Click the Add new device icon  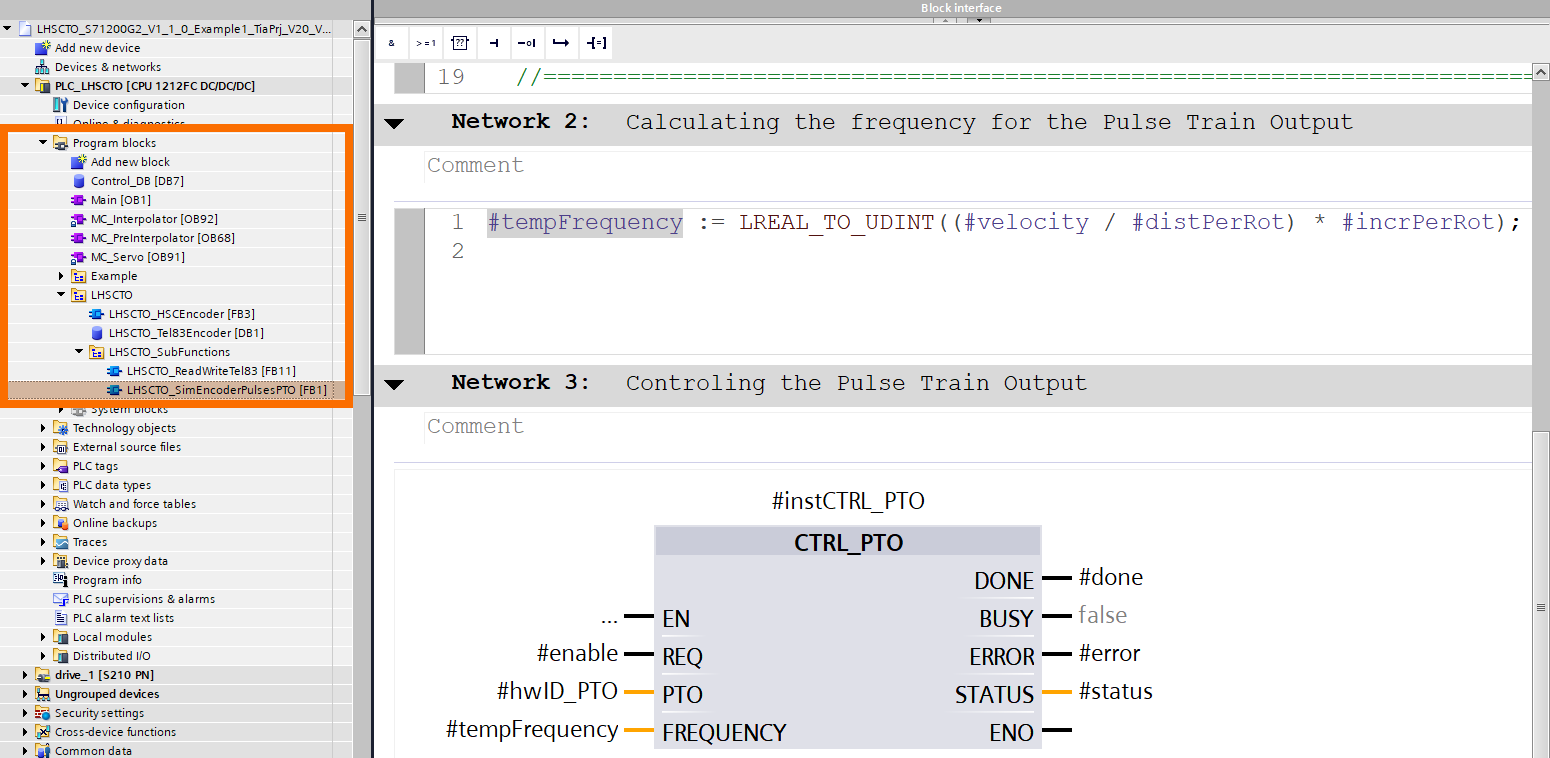pyautogui.click(x=42, y=48)
